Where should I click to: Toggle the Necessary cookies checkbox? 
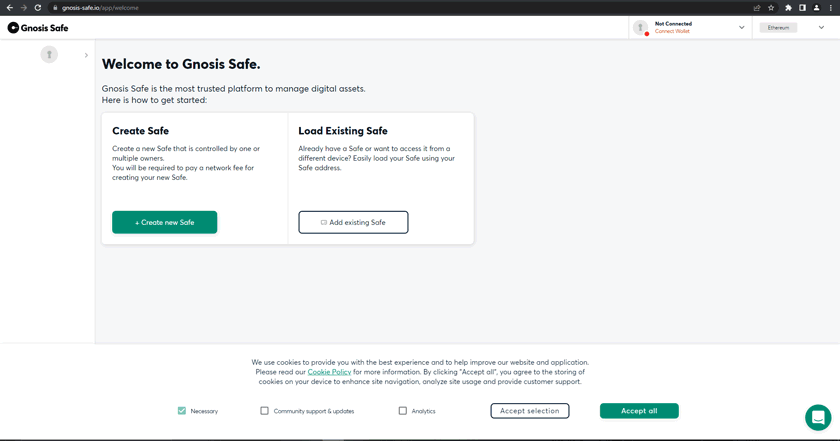(182, 411)
